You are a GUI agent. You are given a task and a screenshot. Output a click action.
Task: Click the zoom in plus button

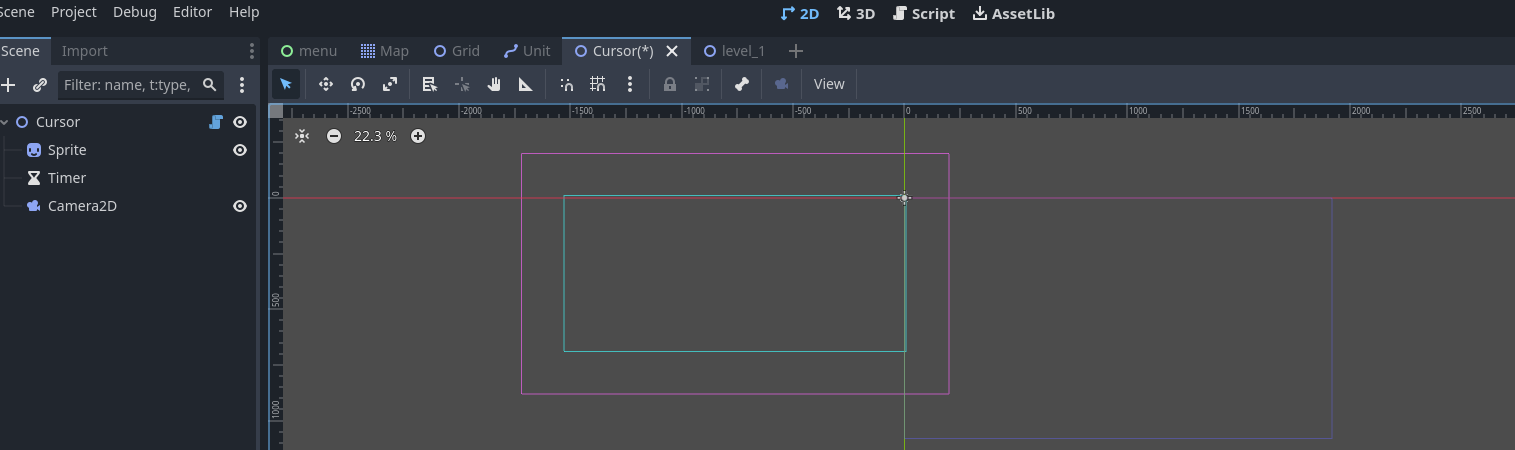tap(418, 136)
